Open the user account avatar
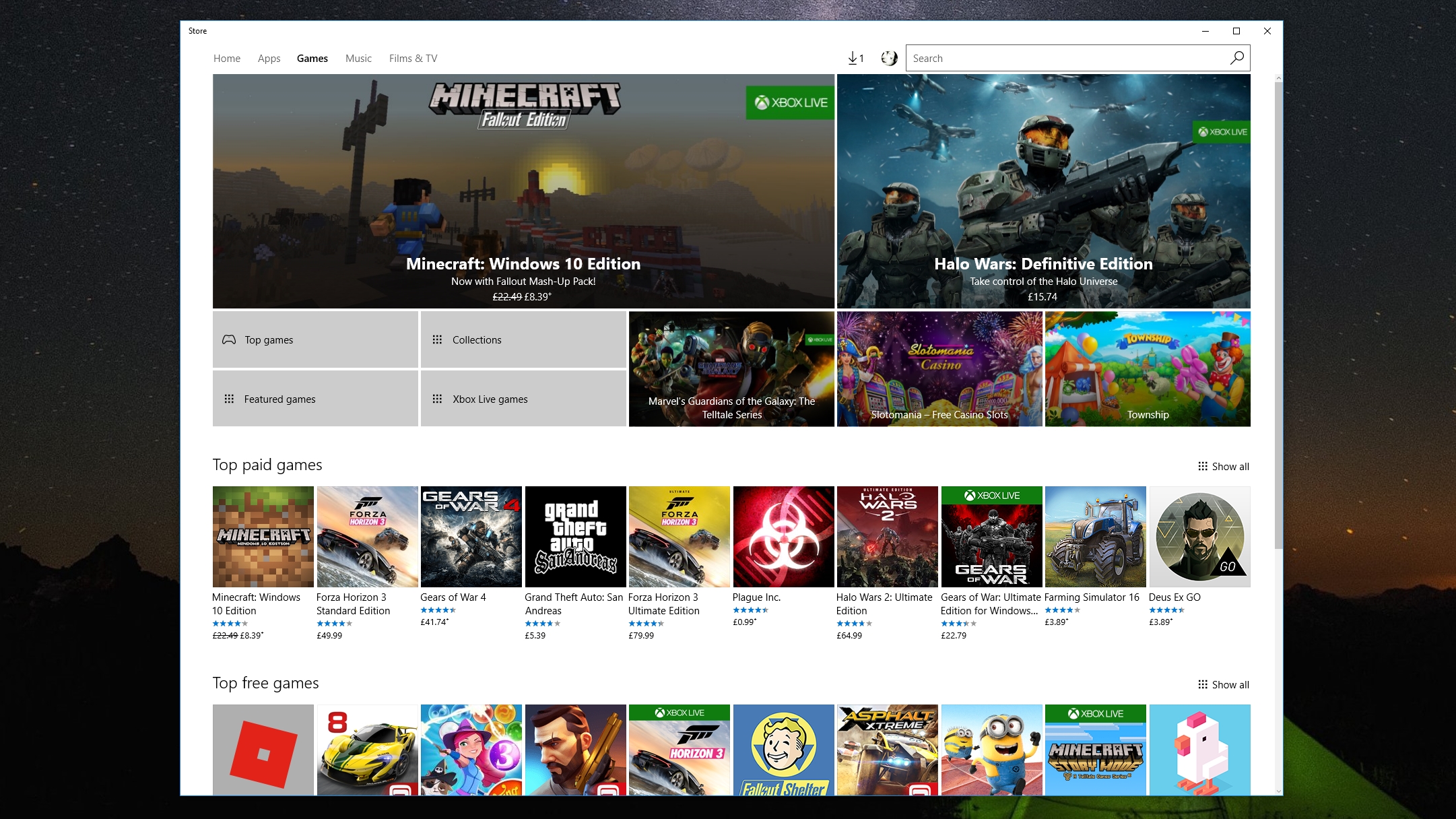The width and height of the screenshot is (1456, 819). click(x=889, y=59)
